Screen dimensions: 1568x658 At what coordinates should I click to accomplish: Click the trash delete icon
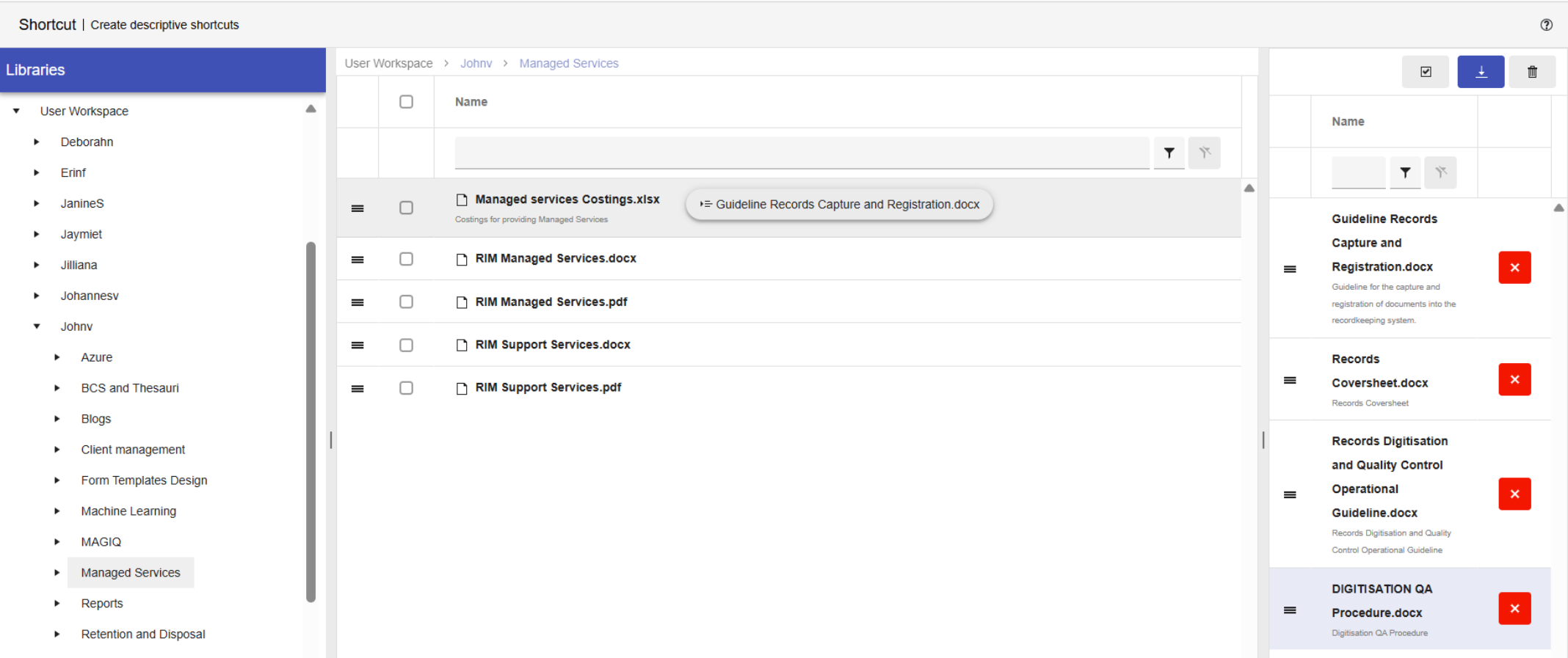pos(1532,72)
